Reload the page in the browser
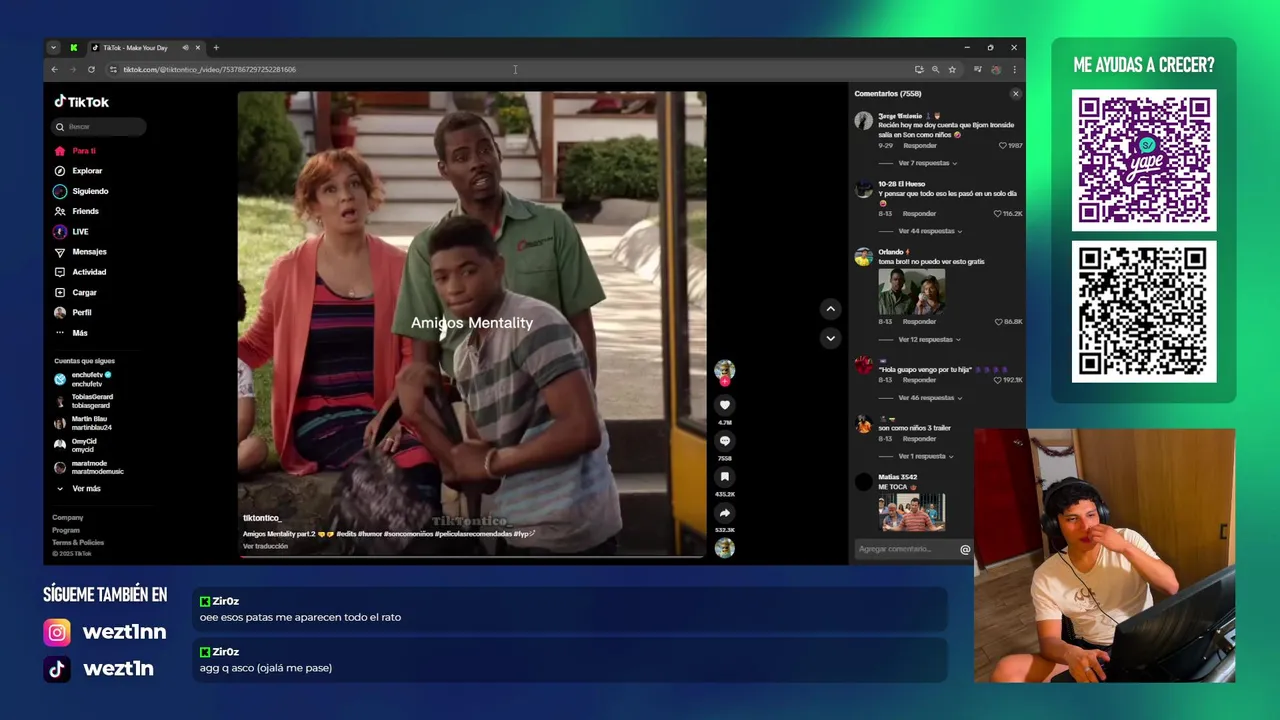The width and height of the screenshot is (1280, 720). 91,70
